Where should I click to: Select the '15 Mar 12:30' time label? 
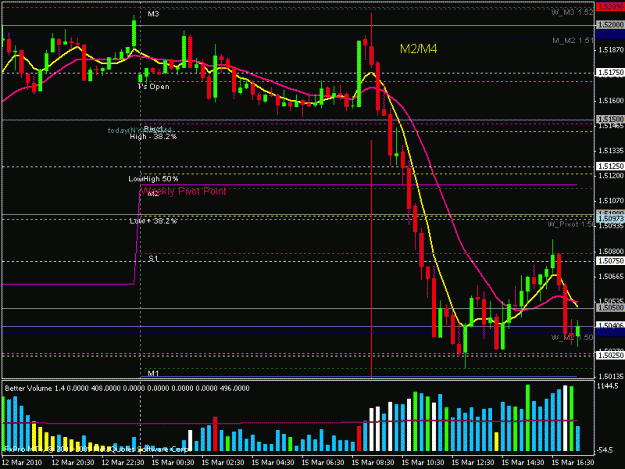pos(473,462)
